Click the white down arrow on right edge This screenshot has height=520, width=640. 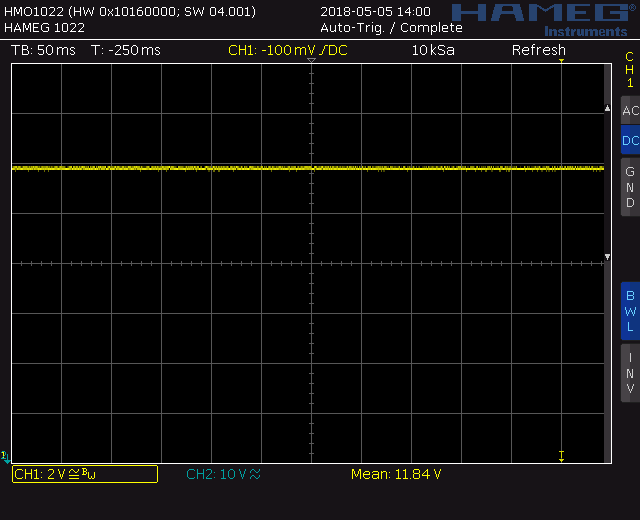click(607, 258)
